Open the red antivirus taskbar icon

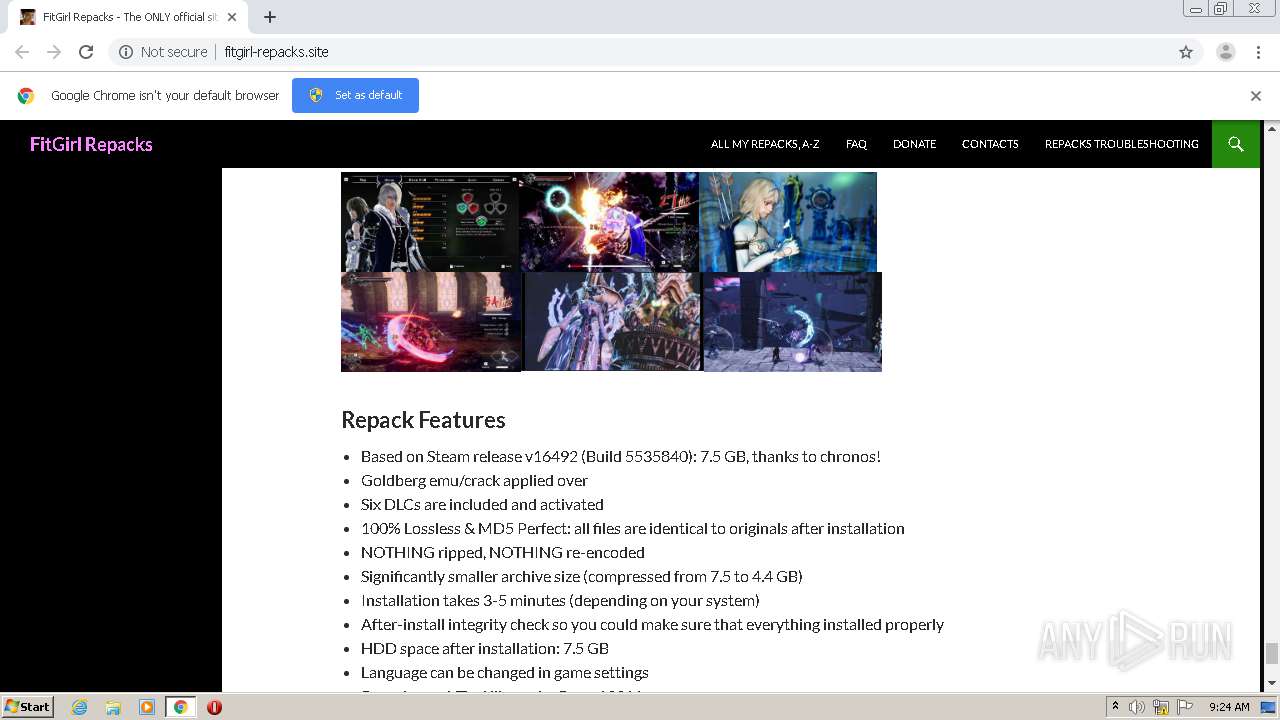(214, 707)
